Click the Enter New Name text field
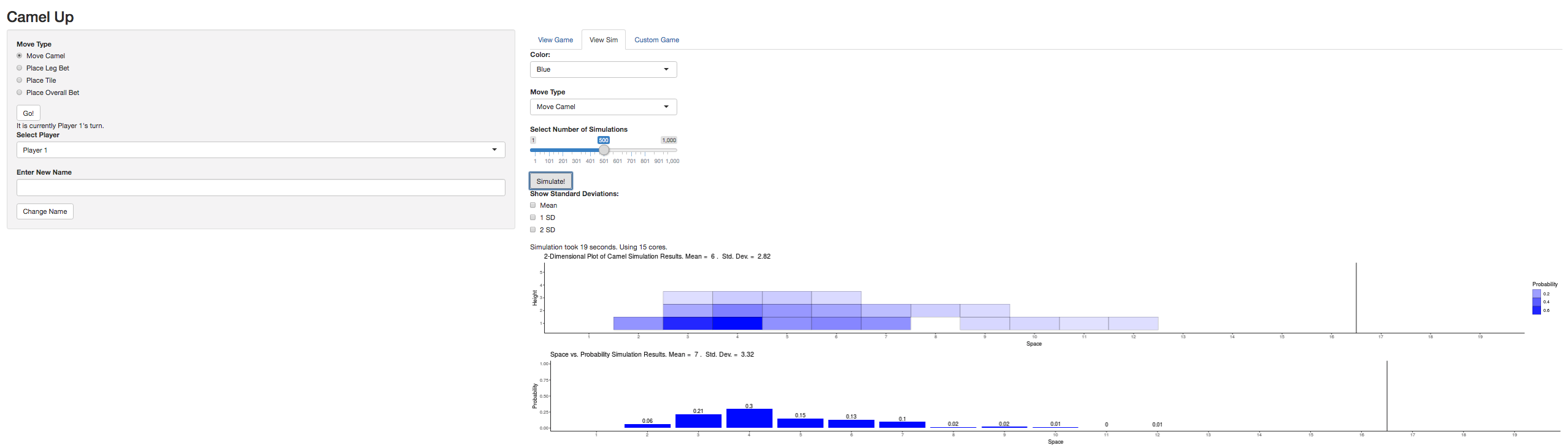Screen dimensions: 1568x448 click(x=260, y=188)
